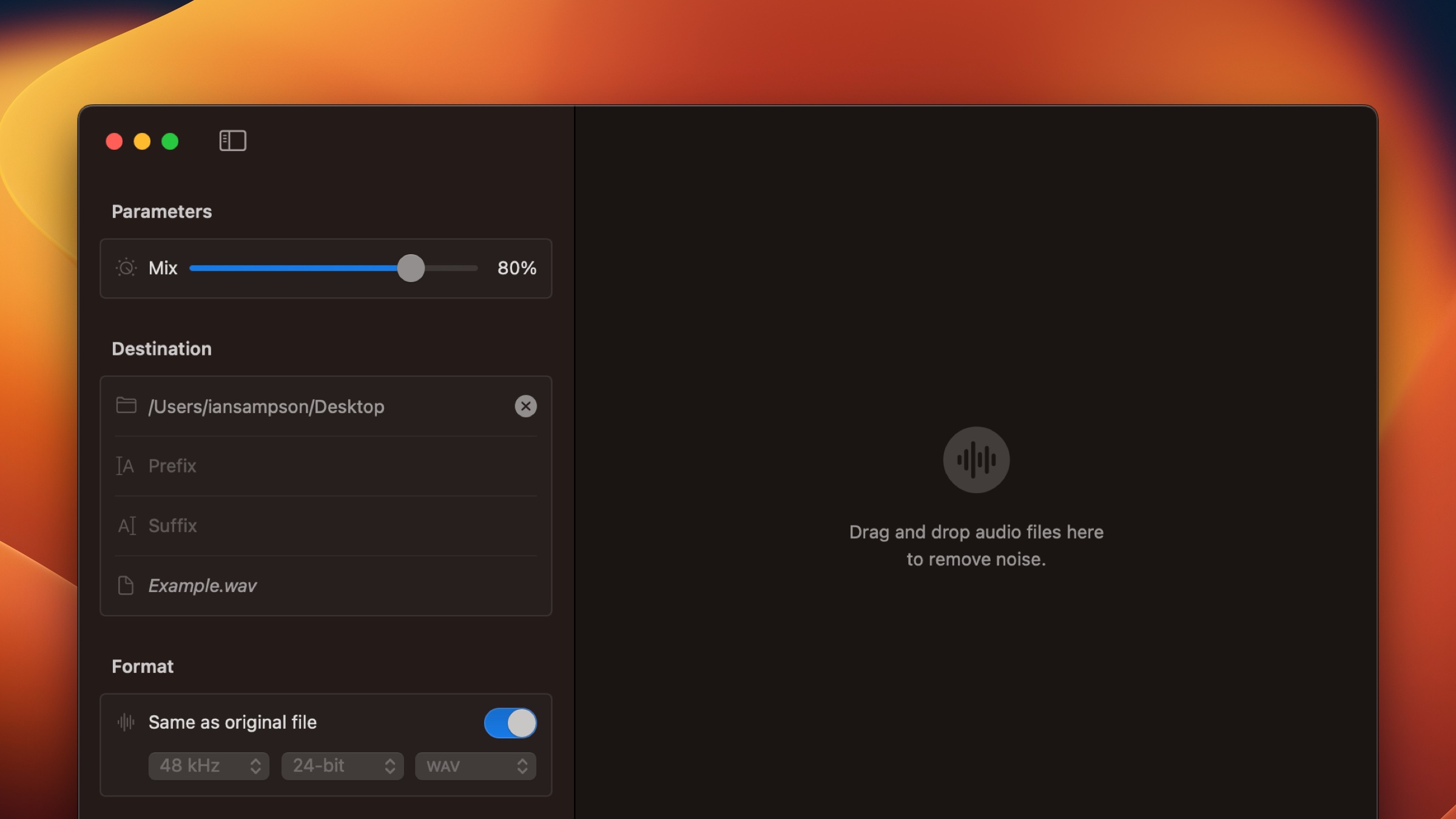This screenshot has width=1456, height=819.
Task: Open the WAV file format dropdown
Action: point(476,766)
